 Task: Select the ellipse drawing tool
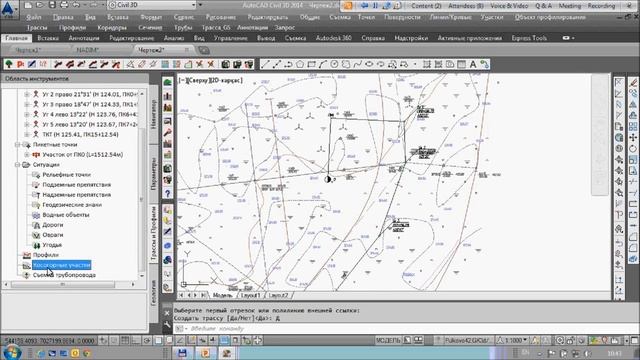pos(369,64)
